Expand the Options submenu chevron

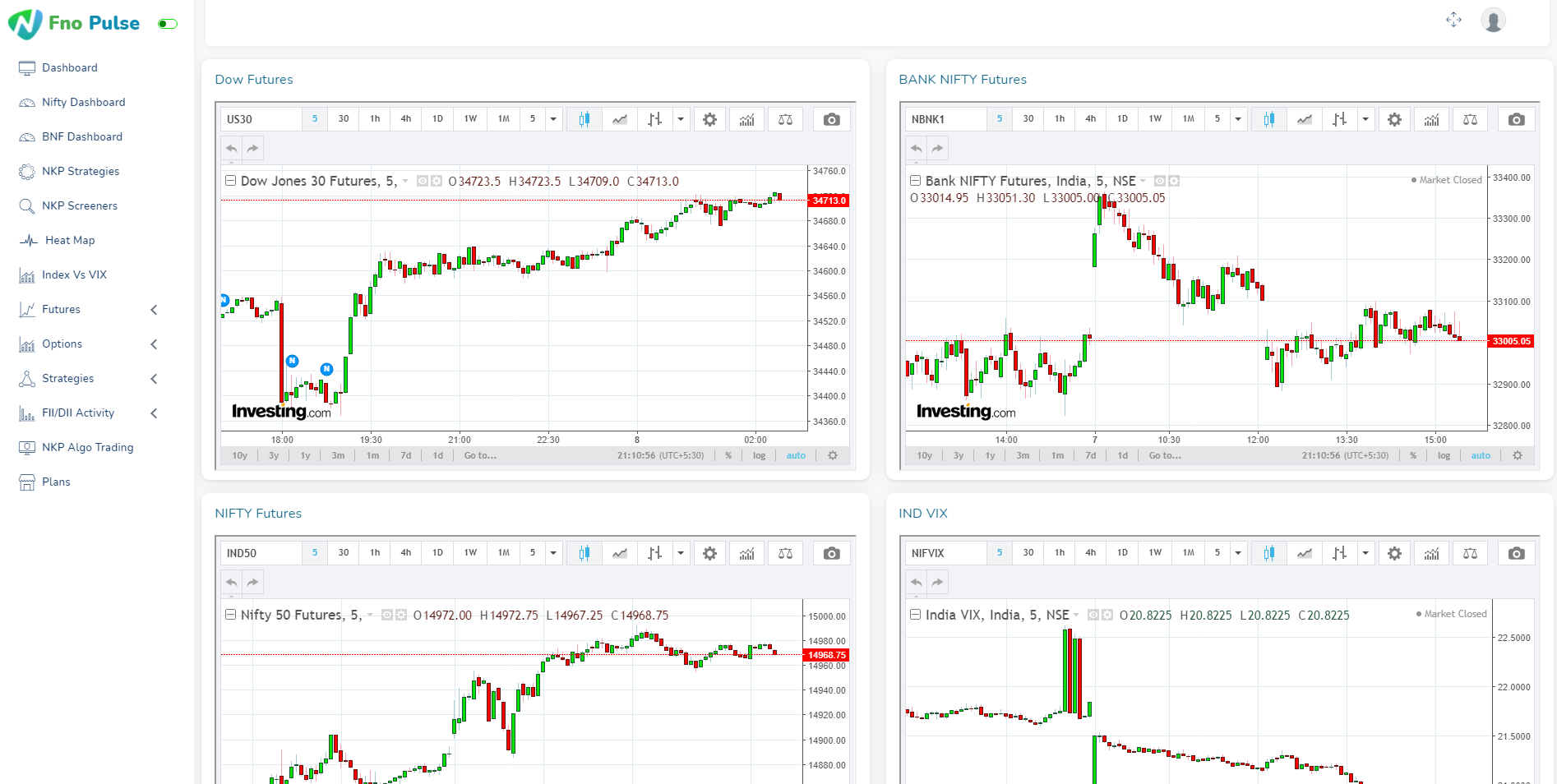pyautogui.click(x=154, y=344)
